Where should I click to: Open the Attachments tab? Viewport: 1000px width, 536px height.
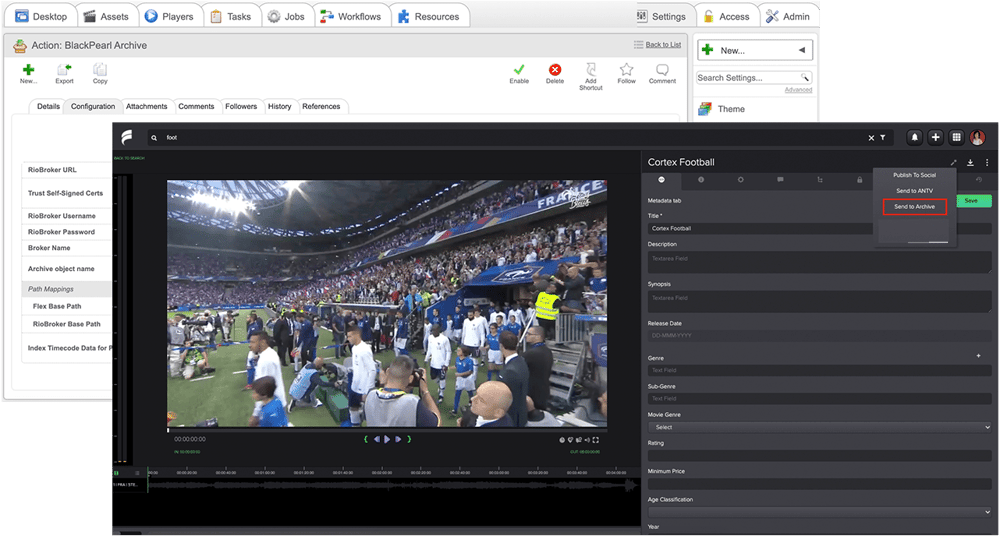(x=147, y=107)
